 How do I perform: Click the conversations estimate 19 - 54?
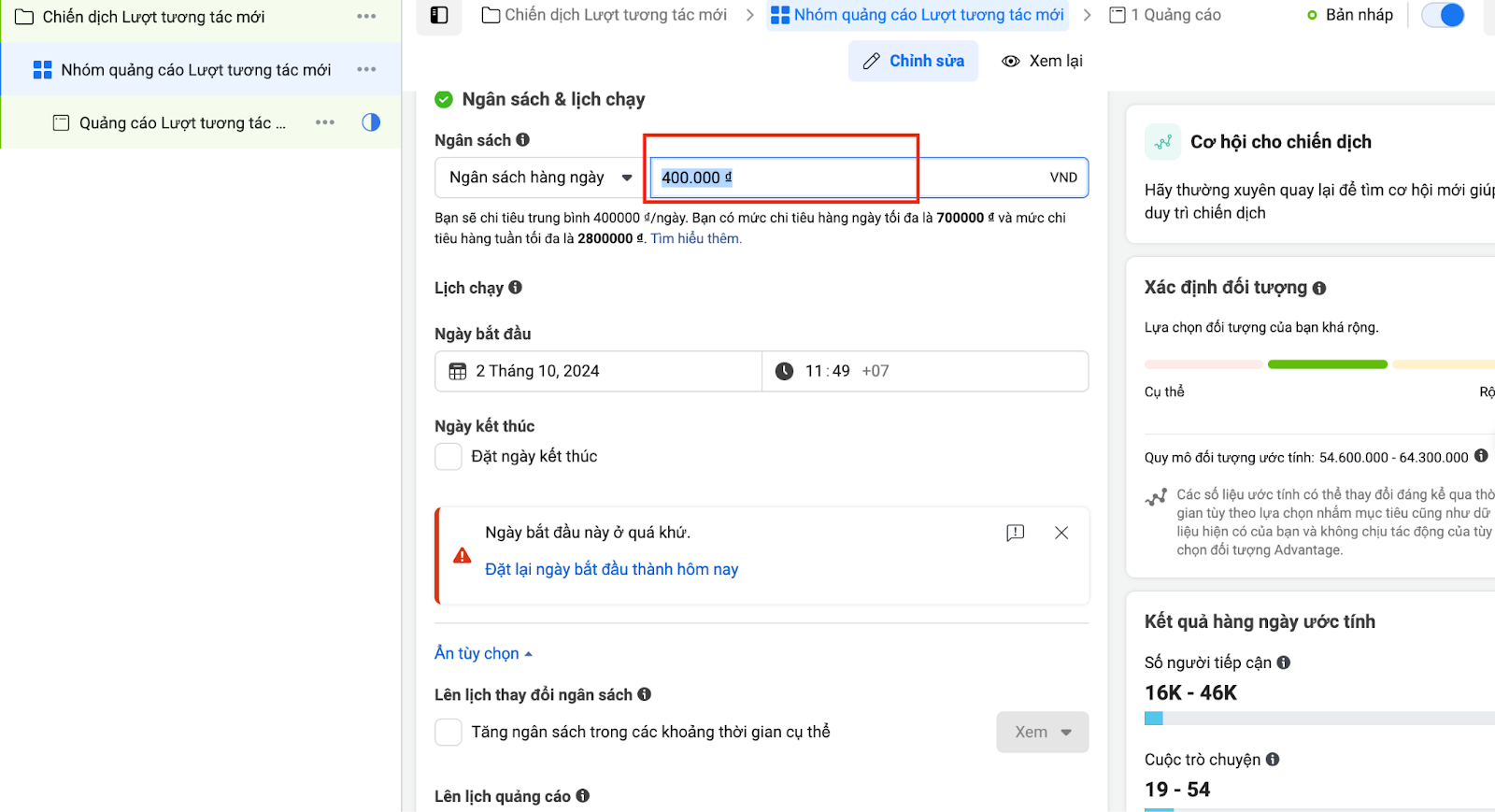1177,790
